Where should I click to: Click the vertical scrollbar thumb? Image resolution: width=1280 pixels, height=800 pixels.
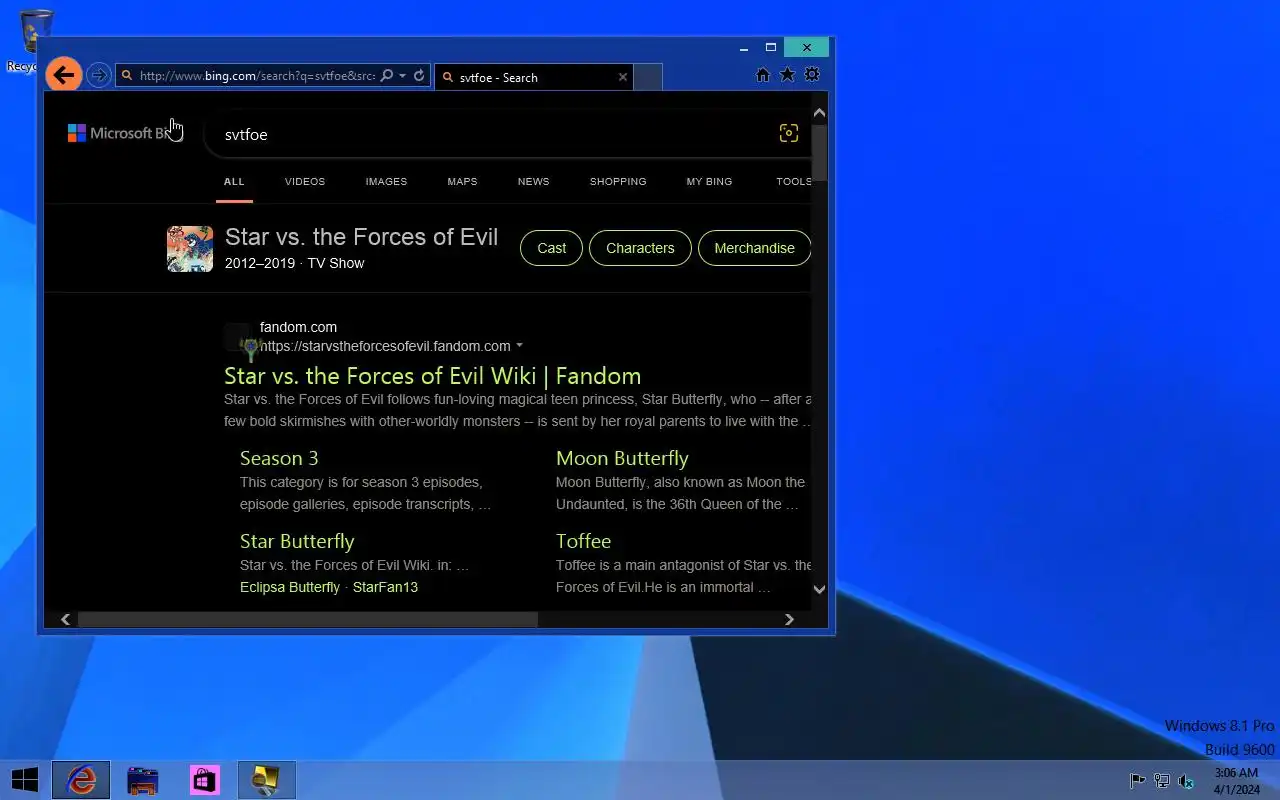(x=819, y=152)
